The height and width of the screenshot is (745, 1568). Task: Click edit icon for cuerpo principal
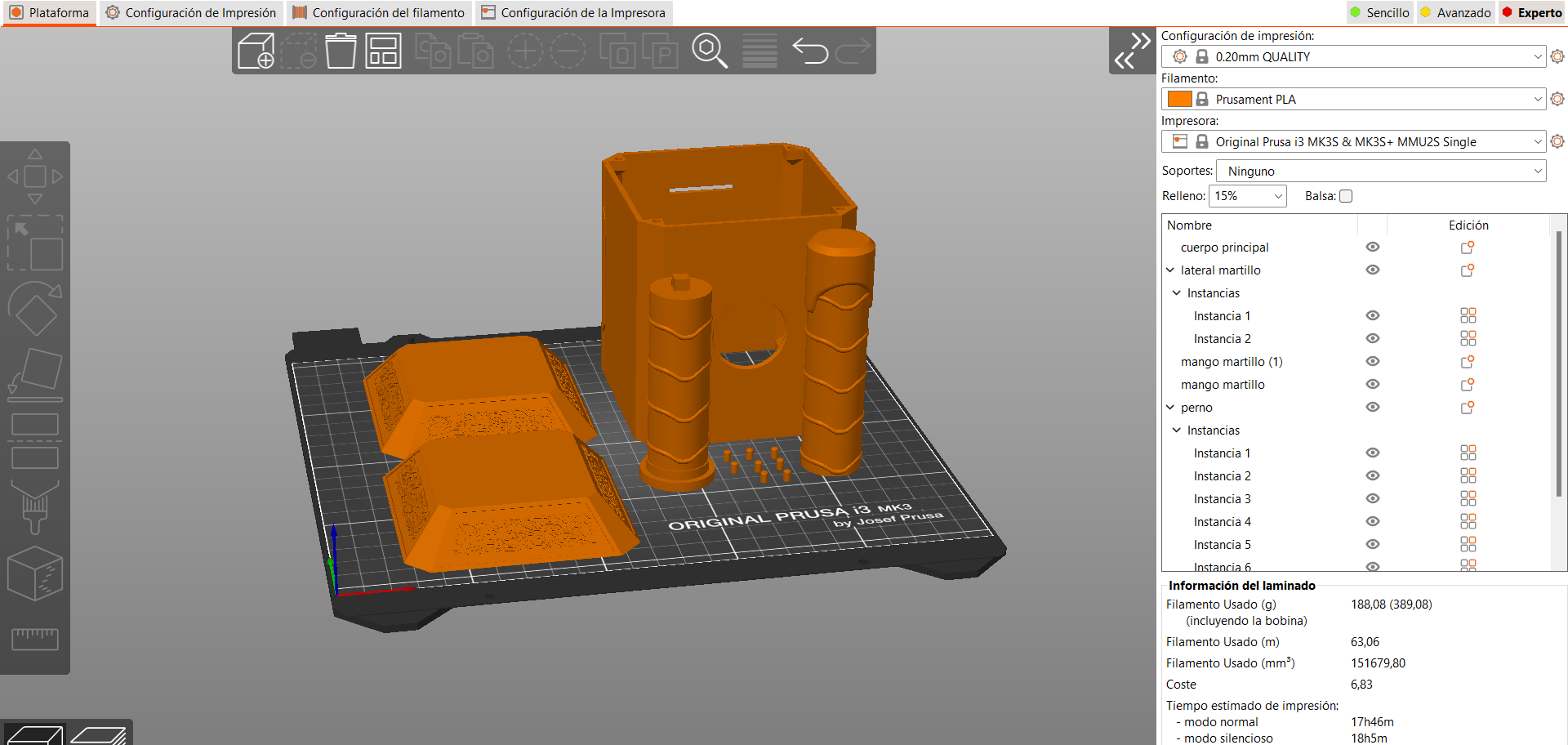[x=1468, y=248]
